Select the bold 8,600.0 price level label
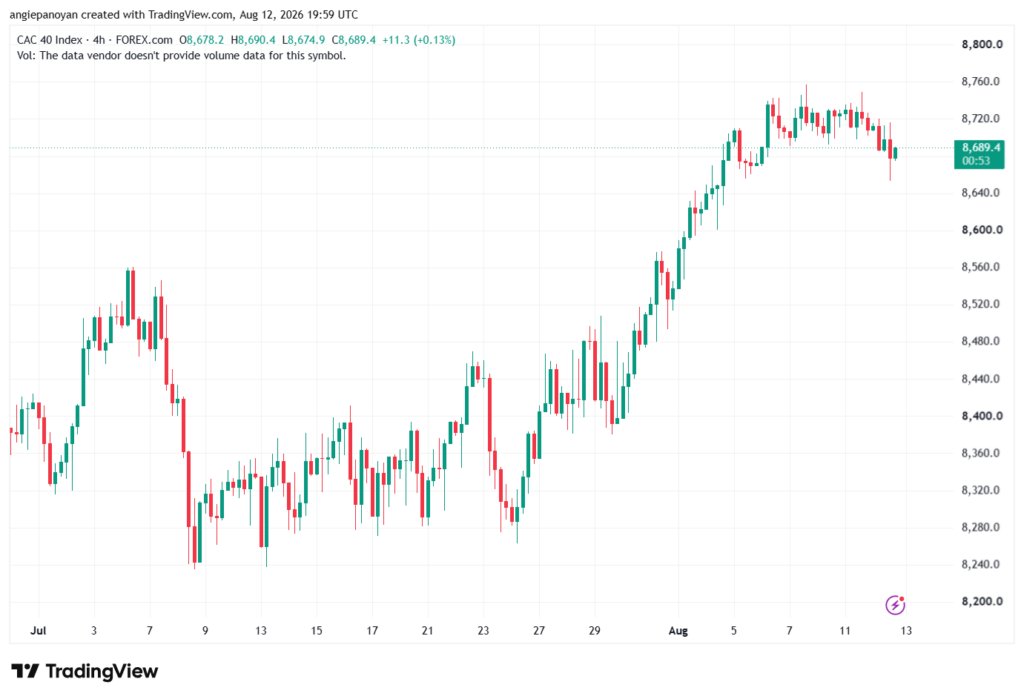The width and height of the screenshot is (1024, 699). [x=982, y=230]
